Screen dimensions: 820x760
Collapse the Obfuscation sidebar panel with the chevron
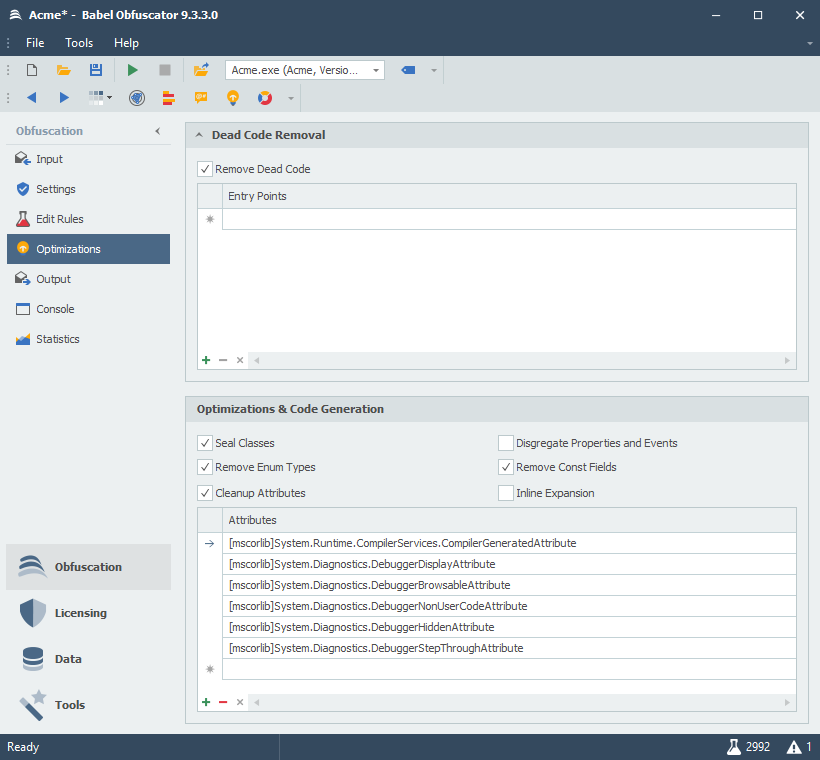tap(157, 131)
